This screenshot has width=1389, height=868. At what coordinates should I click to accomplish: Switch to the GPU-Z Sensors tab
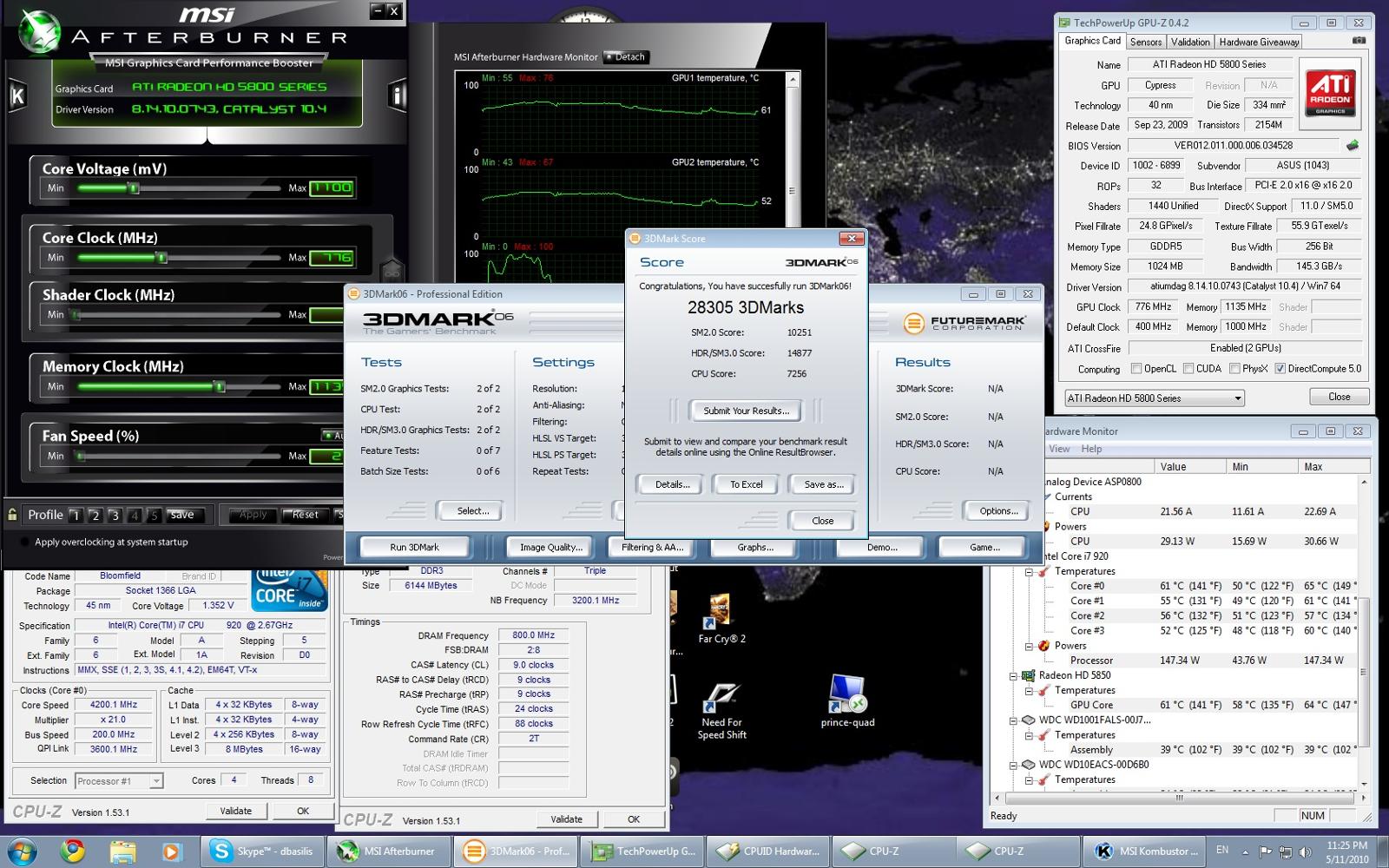click(x=1145, y=42)
